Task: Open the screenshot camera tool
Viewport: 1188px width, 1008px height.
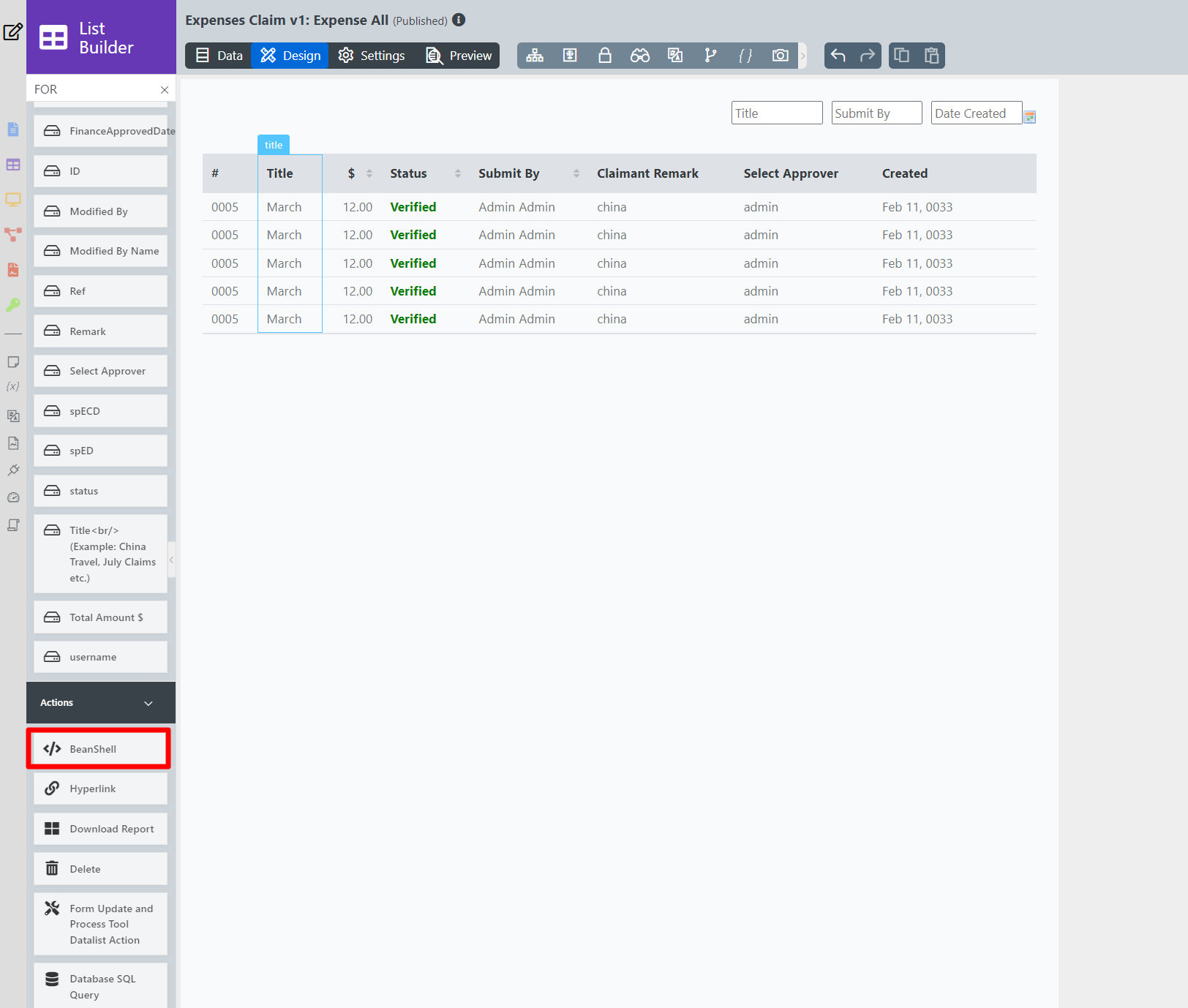Action: (781, 56)
